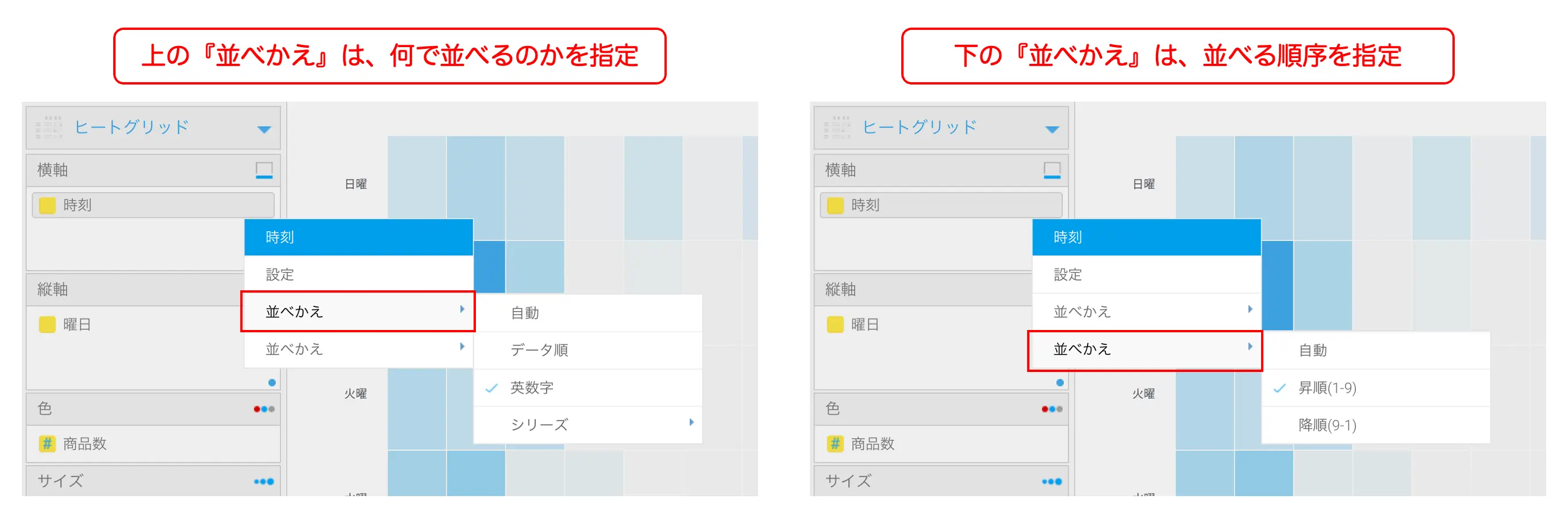Click the blue dots icon beside サイズ in right screenshot
1568x522 pixels.
pyautogui.click(x=1051, y=481)
